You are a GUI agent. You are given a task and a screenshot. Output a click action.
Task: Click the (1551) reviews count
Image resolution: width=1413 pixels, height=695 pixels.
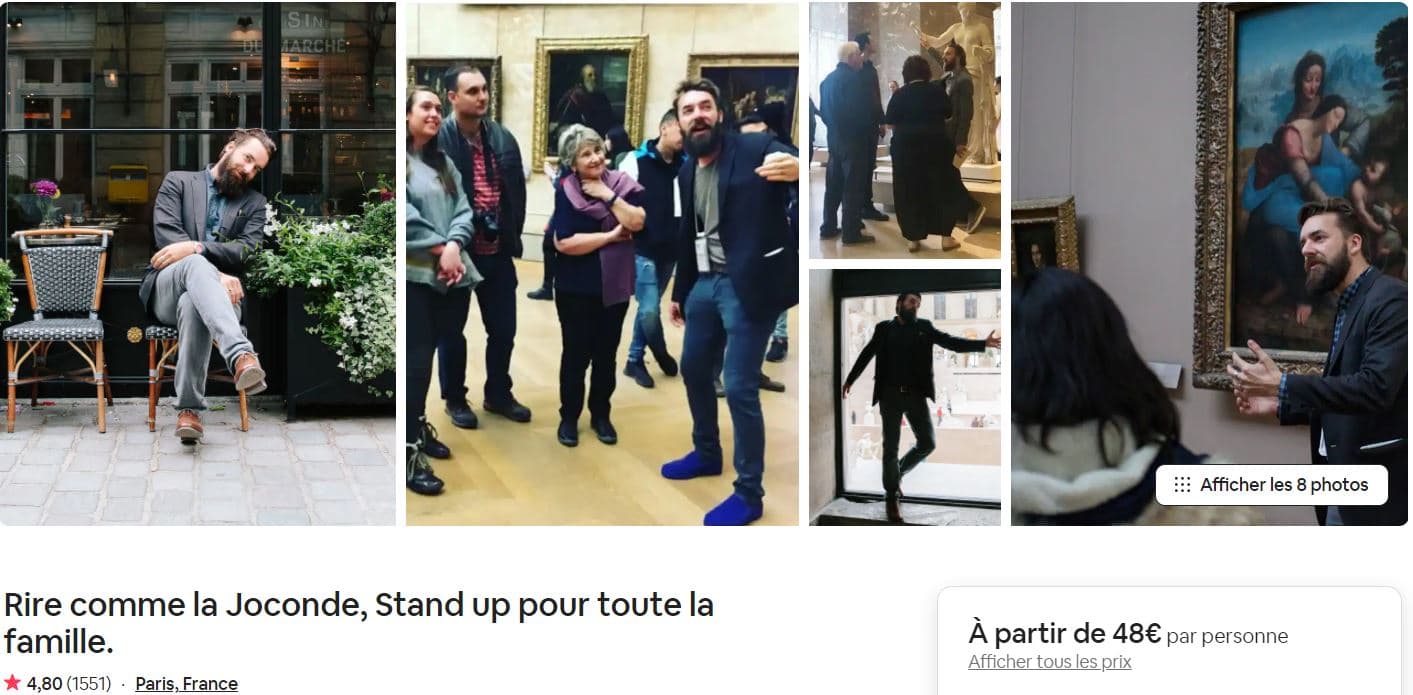88,684
